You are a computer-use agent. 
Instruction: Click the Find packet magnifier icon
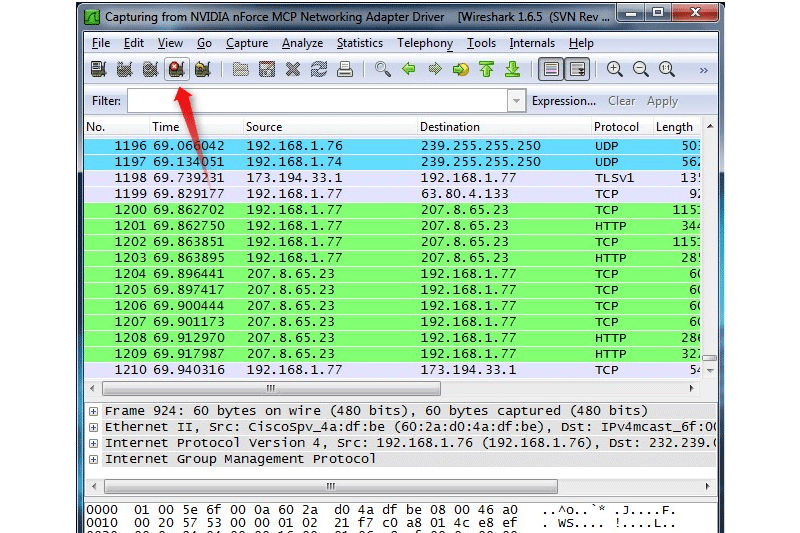[x=383, y=69]
